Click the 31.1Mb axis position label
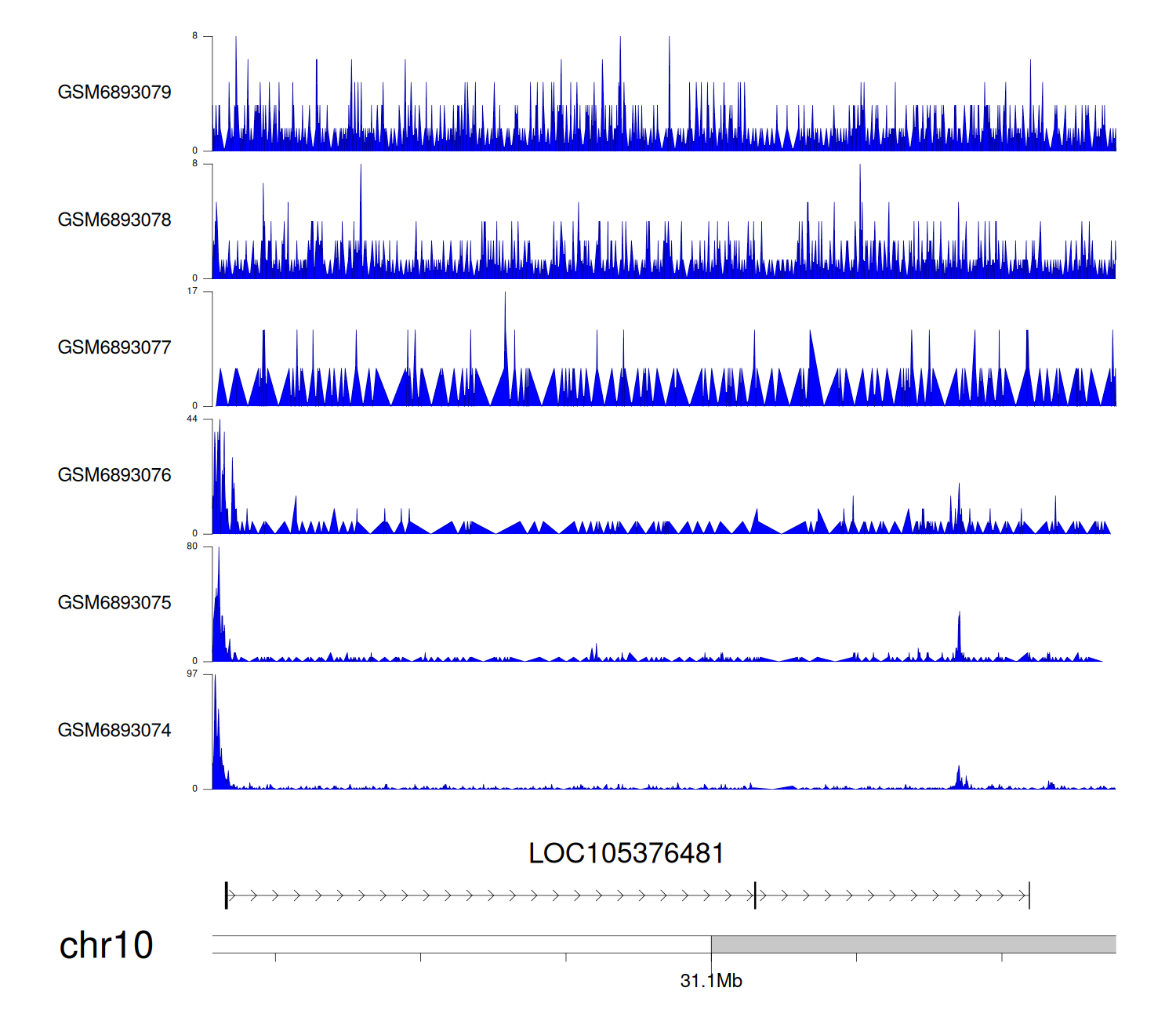This screenshot has height=1035, width=1176. click(x=710, y=981)
